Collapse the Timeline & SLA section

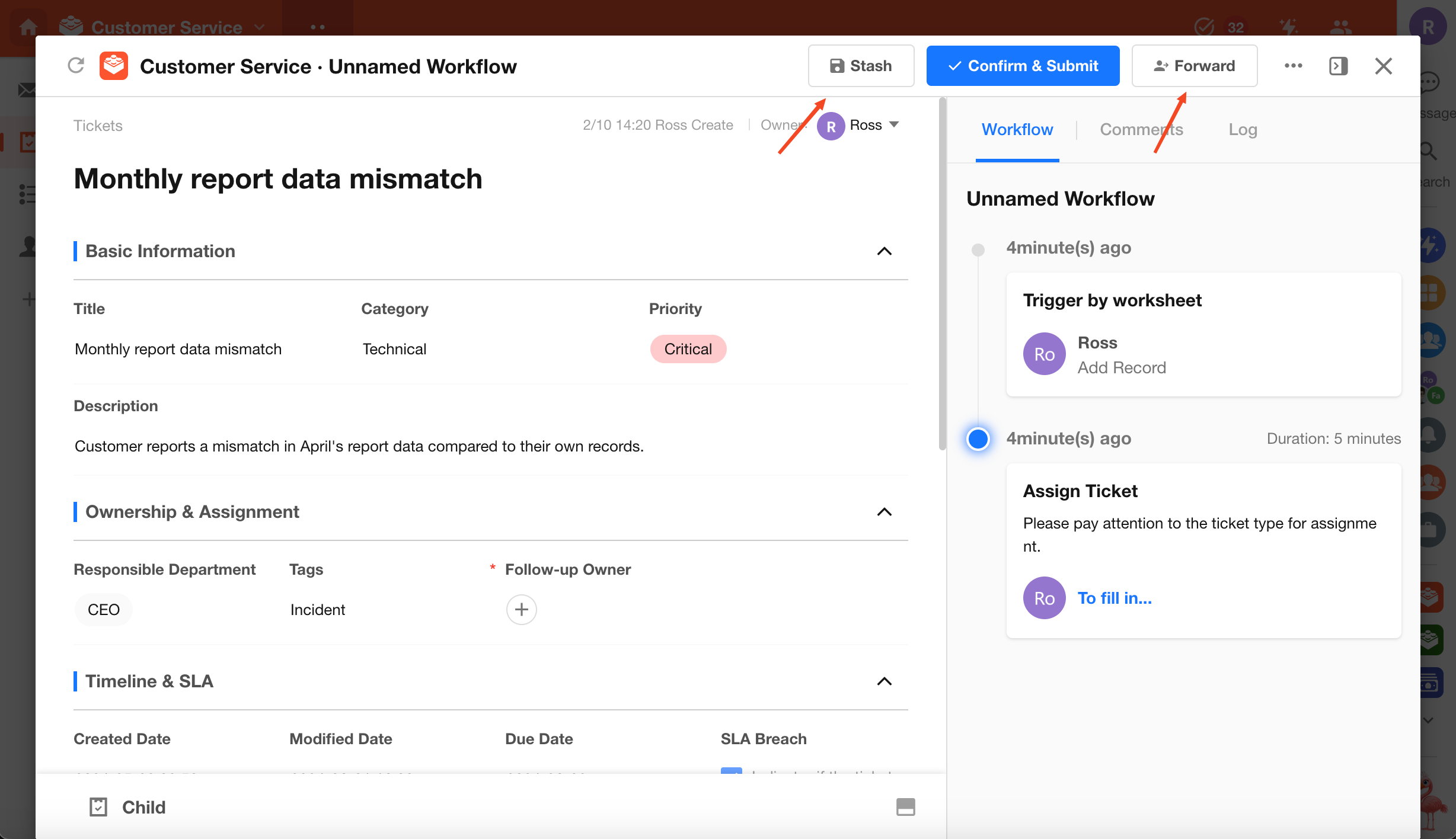pos(884,681)
